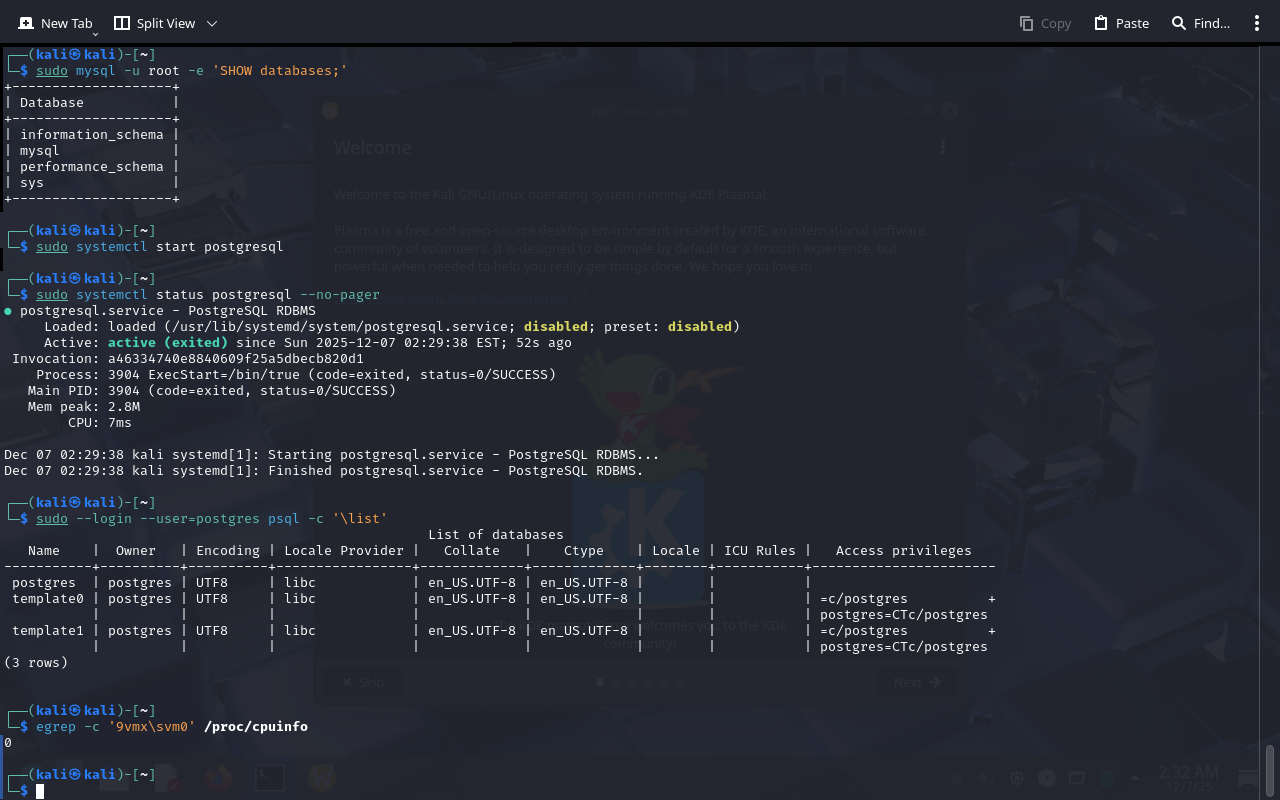Open a new terminal tab
1280x800 pixels.
click(x=56, y=23)
